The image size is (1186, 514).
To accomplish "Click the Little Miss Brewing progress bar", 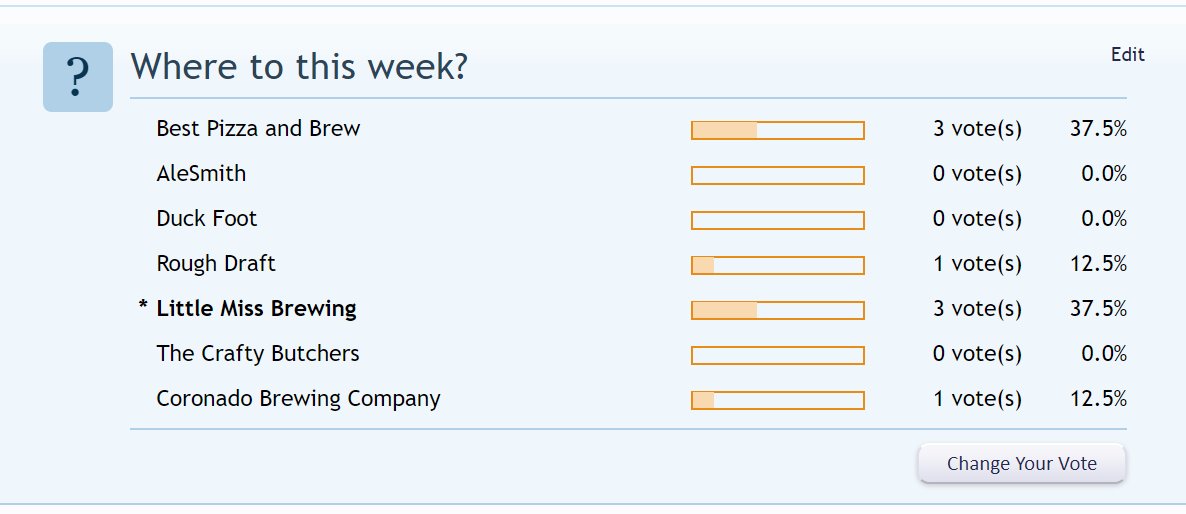I will (778, 311).
